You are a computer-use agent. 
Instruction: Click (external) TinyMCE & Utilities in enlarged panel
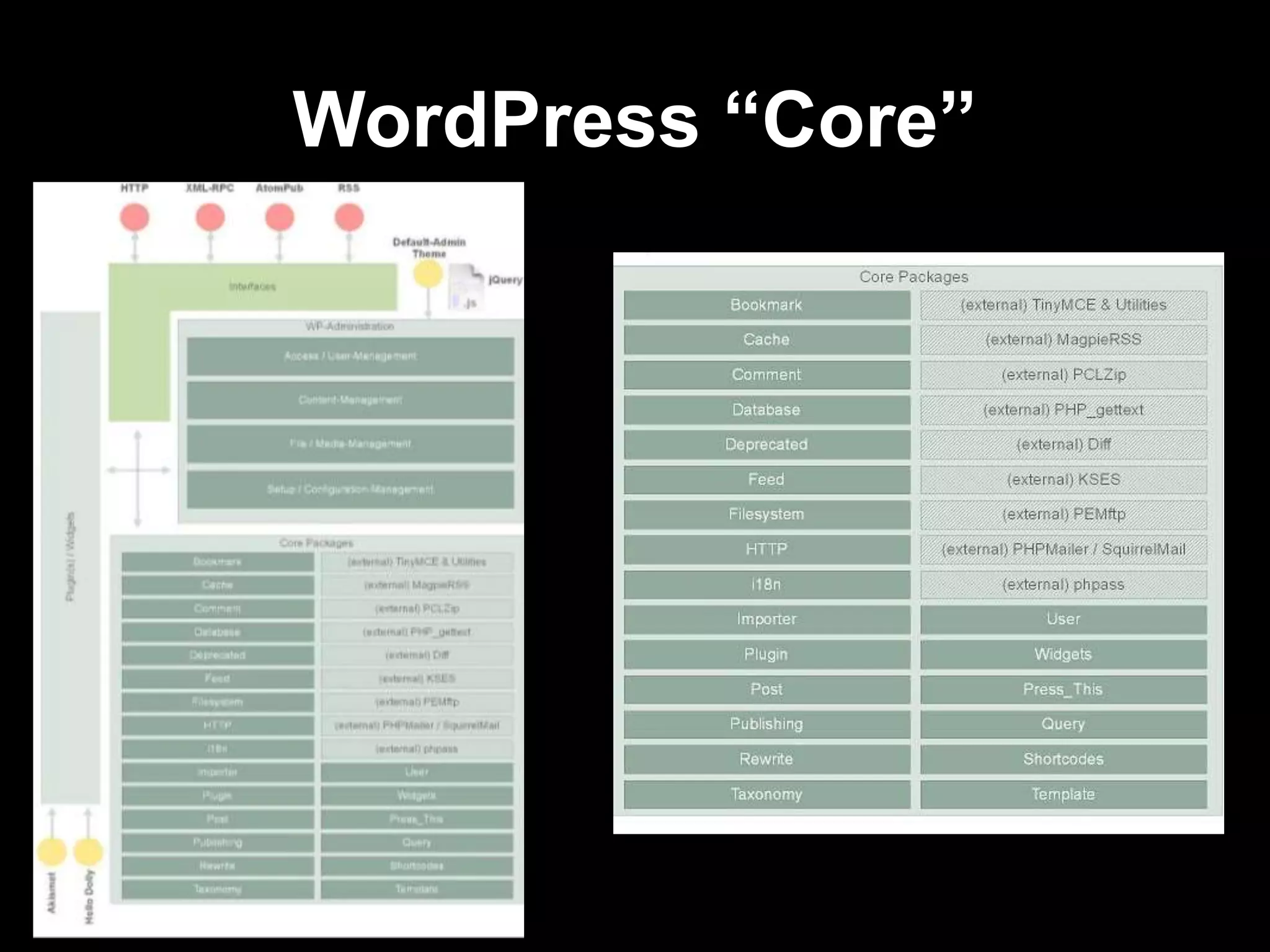coord(1064,305)
